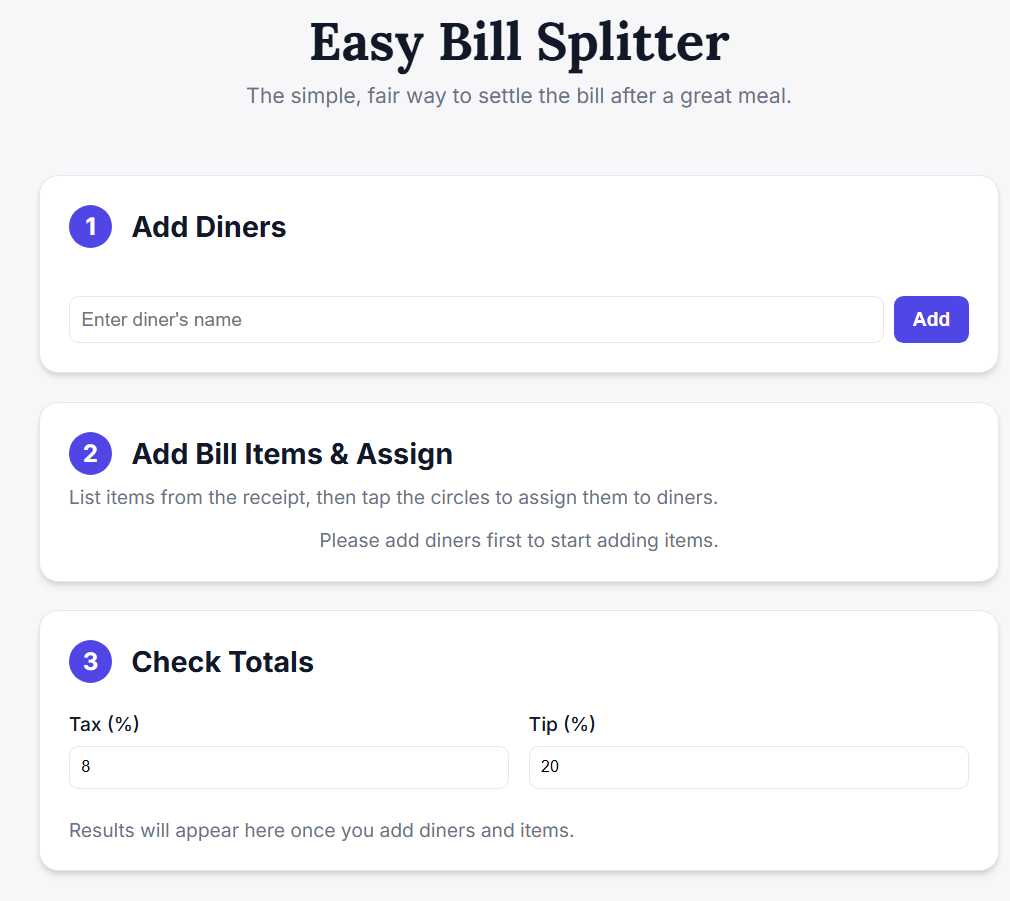The height and width of the screenshot is (901, 1010).
Task: Click the Add Diners heading
Action: [208, 226]
